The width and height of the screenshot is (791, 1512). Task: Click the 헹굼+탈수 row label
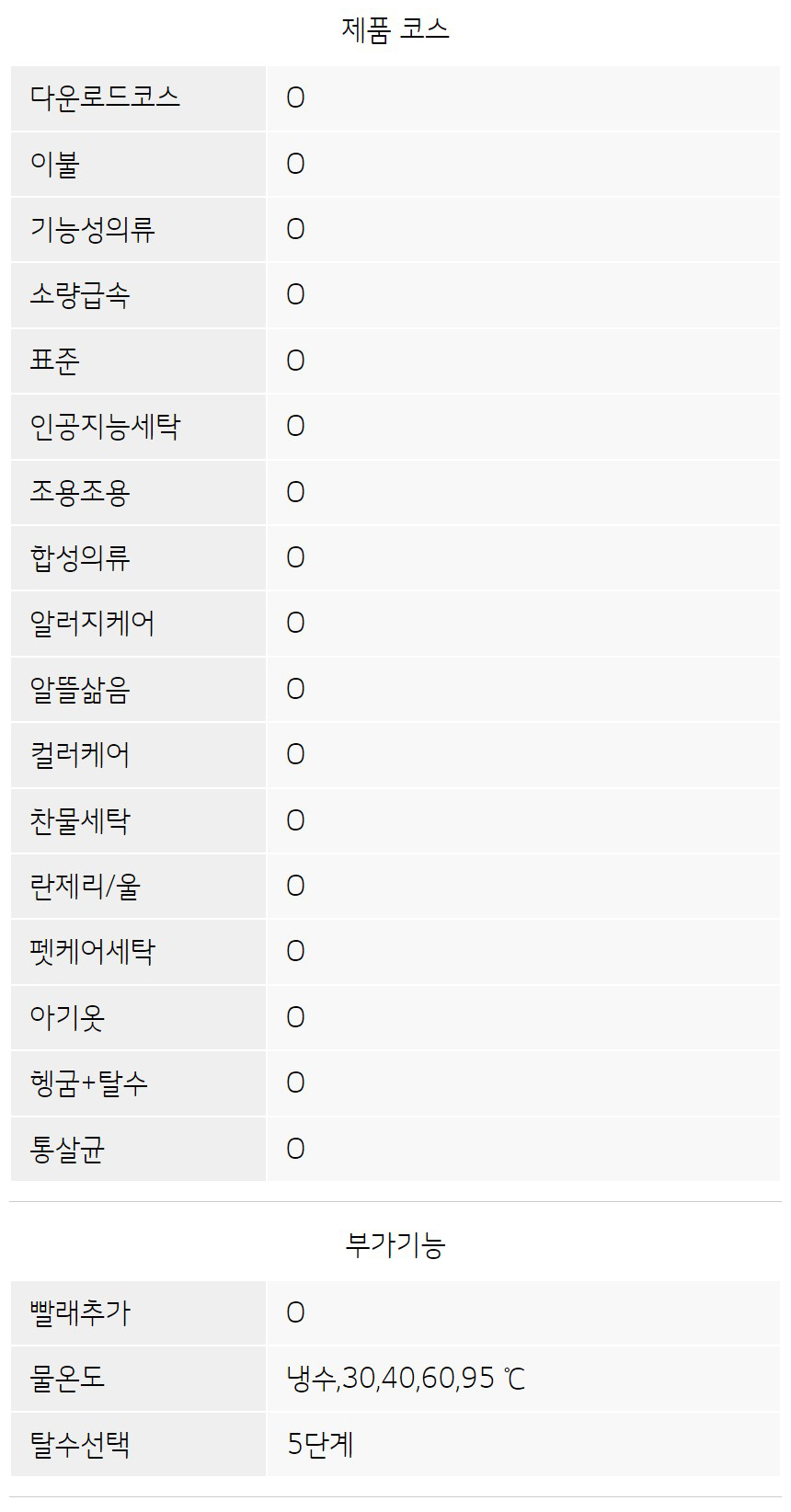click(88, 1082)
